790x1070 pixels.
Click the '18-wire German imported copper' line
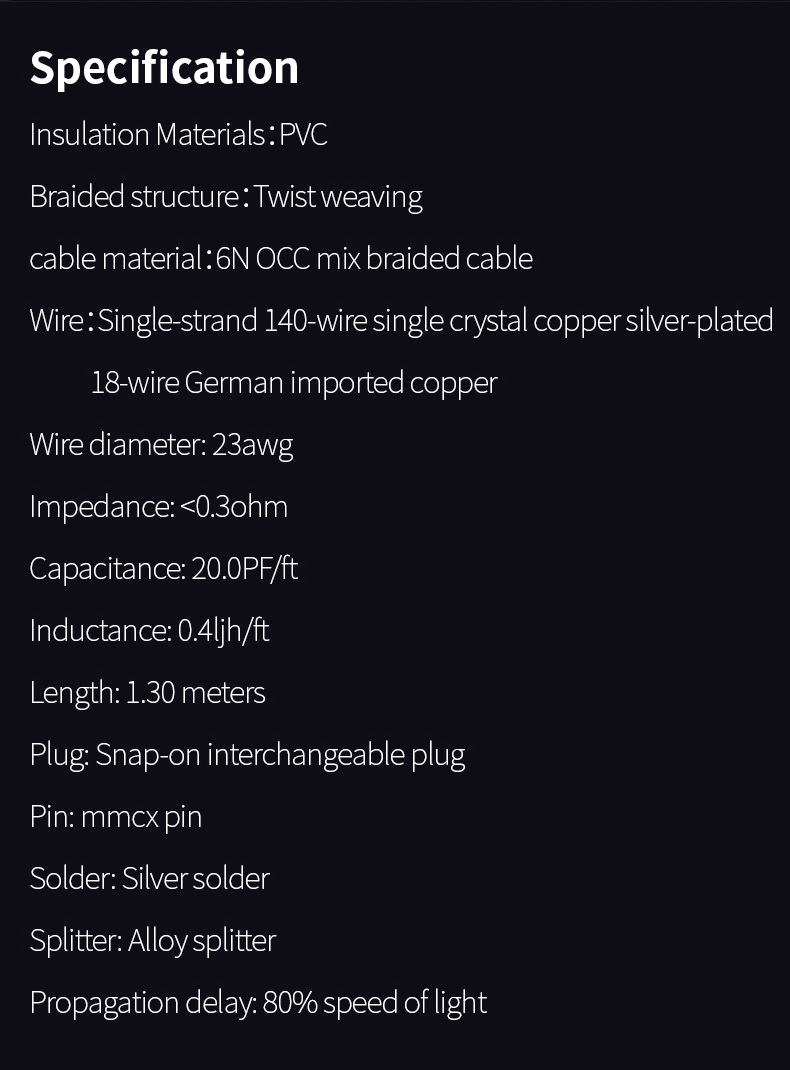point(294,382)
